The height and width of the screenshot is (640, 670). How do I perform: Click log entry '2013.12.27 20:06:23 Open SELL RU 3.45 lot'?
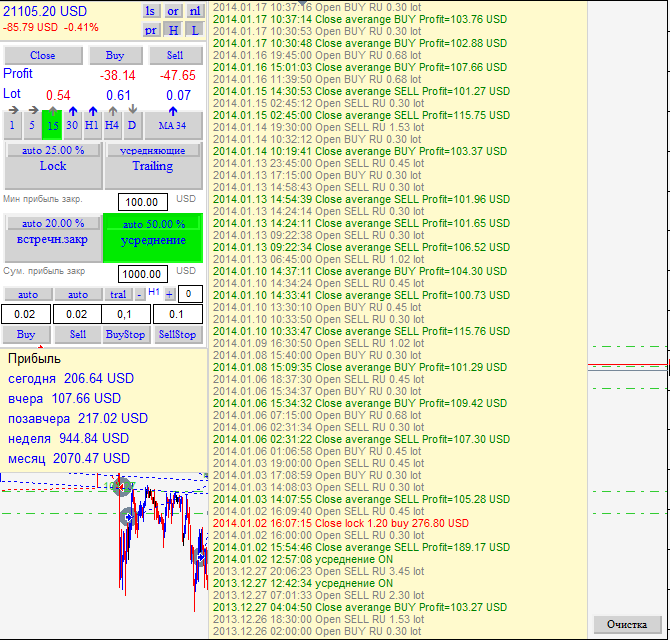[x=318, y=571]
